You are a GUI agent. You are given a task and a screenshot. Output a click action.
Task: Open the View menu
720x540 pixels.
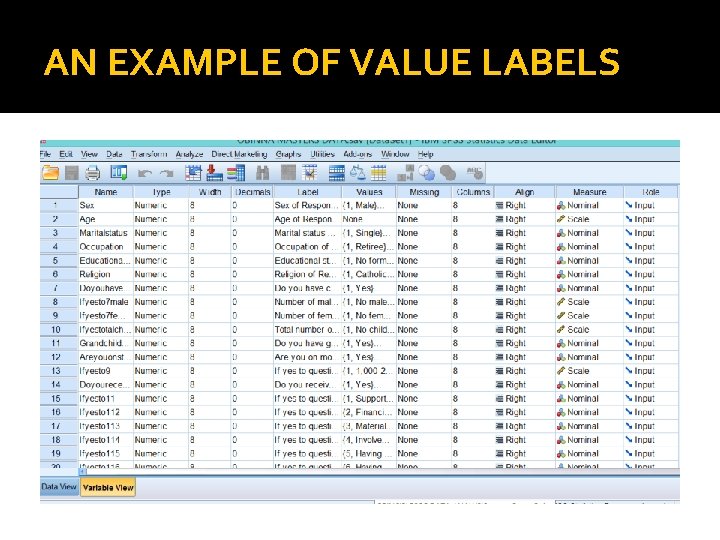tap(90, 154)
